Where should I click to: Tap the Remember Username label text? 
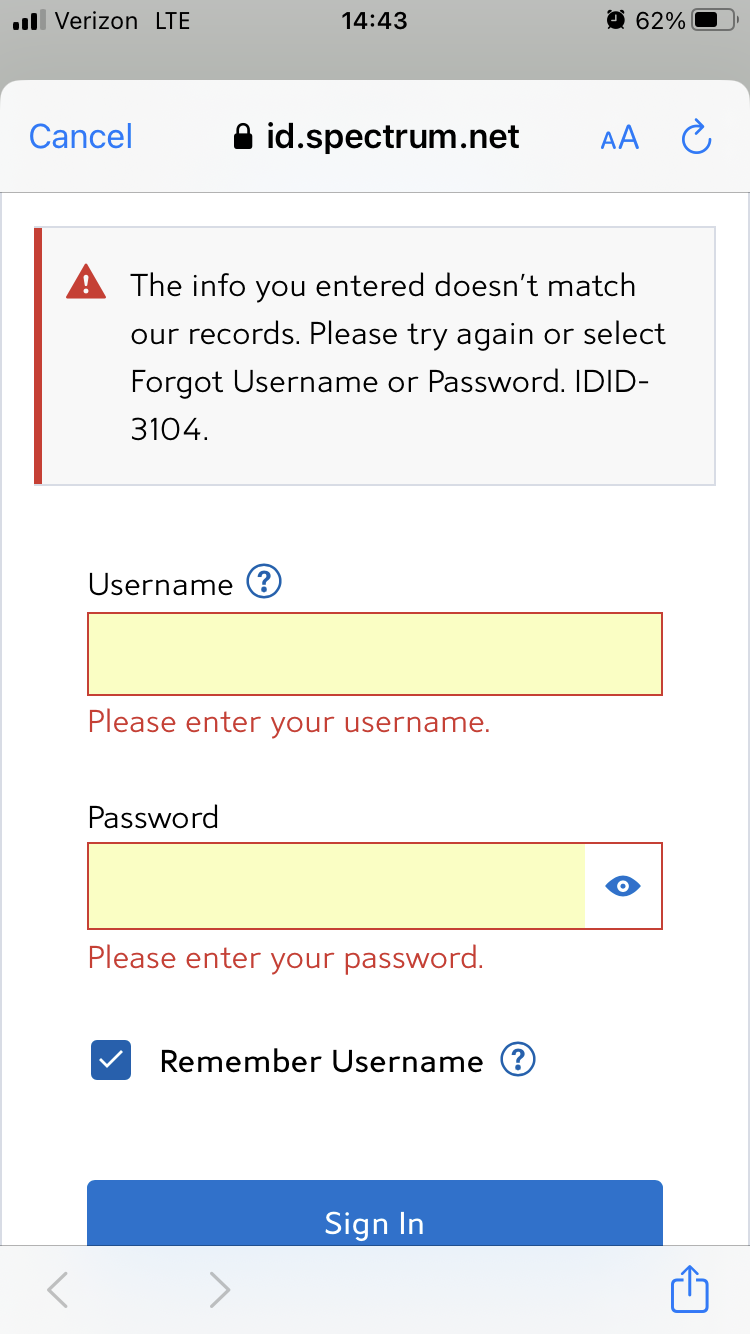point(321,1061)
